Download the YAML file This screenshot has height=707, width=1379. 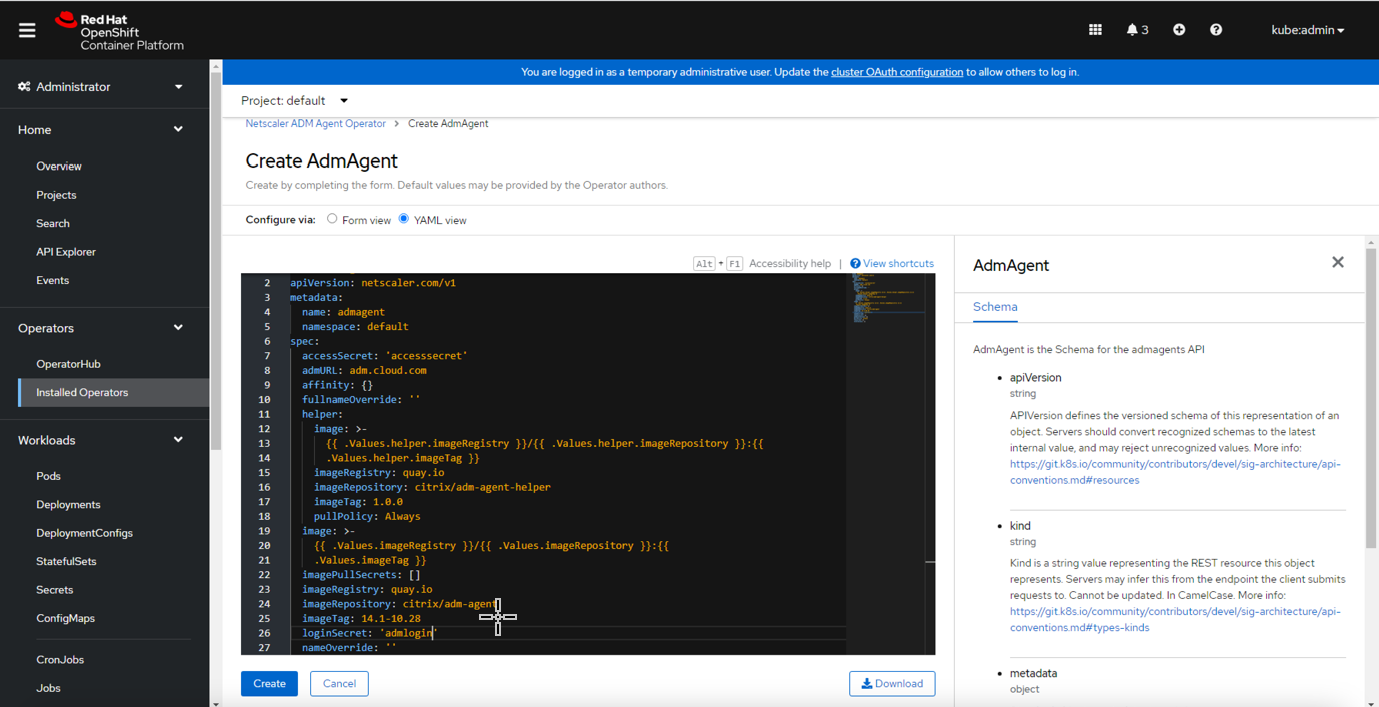892,684
